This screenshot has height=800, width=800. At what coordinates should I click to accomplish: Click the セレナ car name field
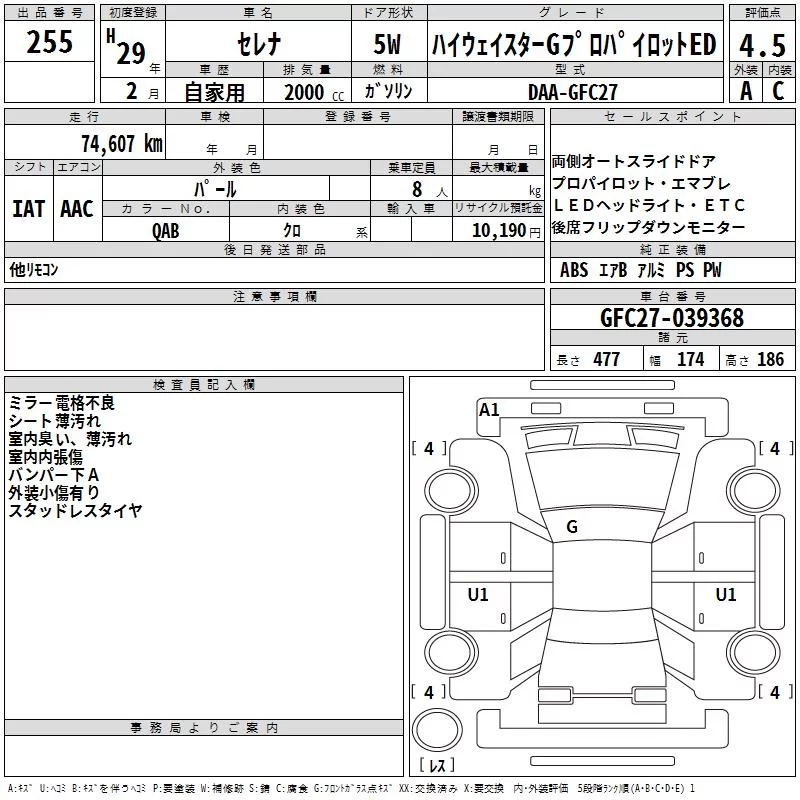(x=259, y=42)
